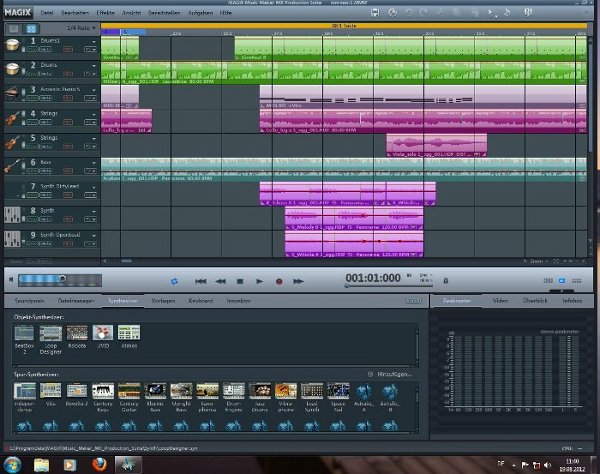Image resolution: width=600 pixels, height=474 pixels.
Task: Switch to the Soundpools tab
Action: point(29,301)
